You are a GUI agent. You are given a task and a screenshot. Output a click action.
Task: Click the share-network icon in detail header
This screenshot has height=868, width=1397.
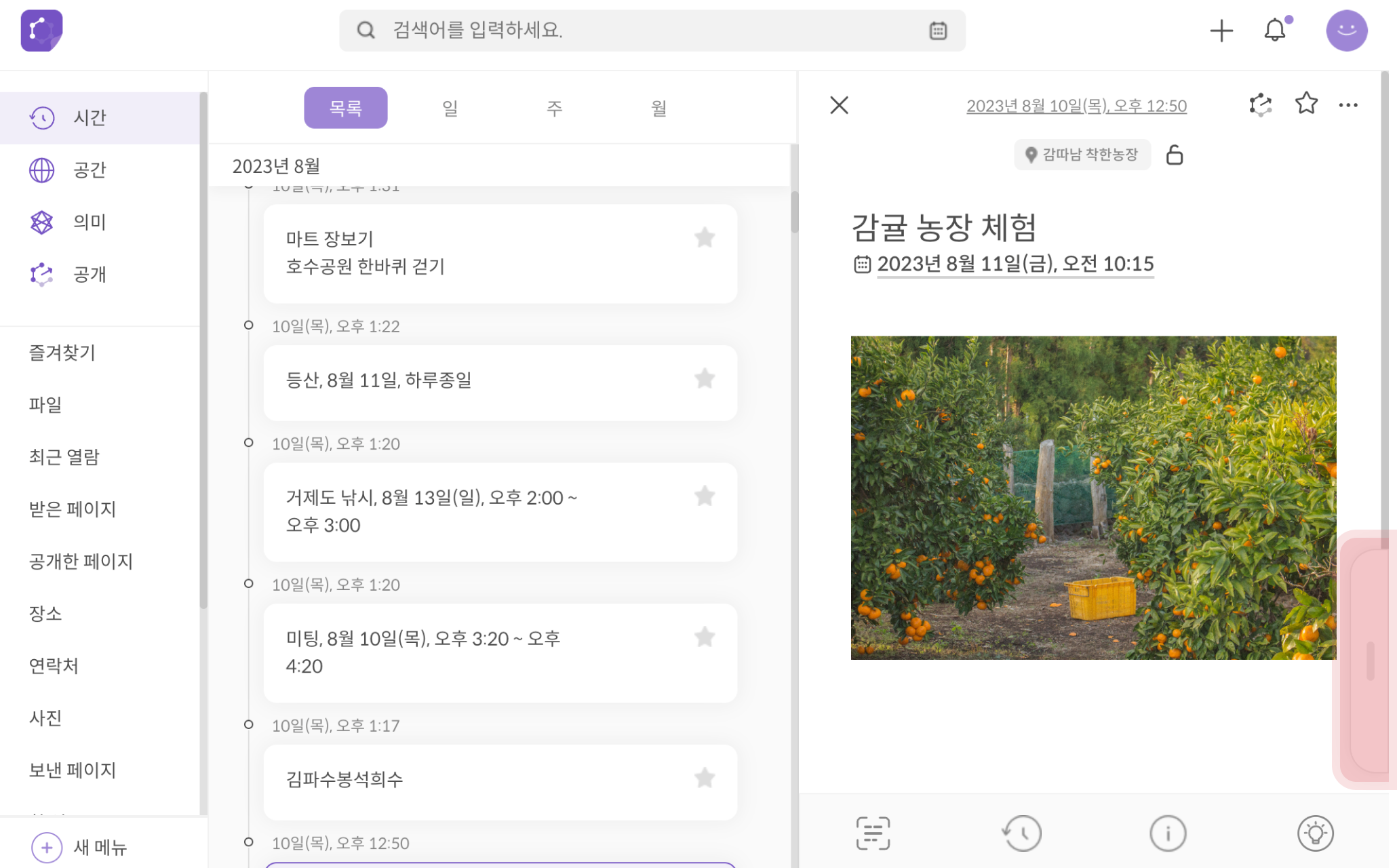pyautogui.click(x=1260, y=105)
